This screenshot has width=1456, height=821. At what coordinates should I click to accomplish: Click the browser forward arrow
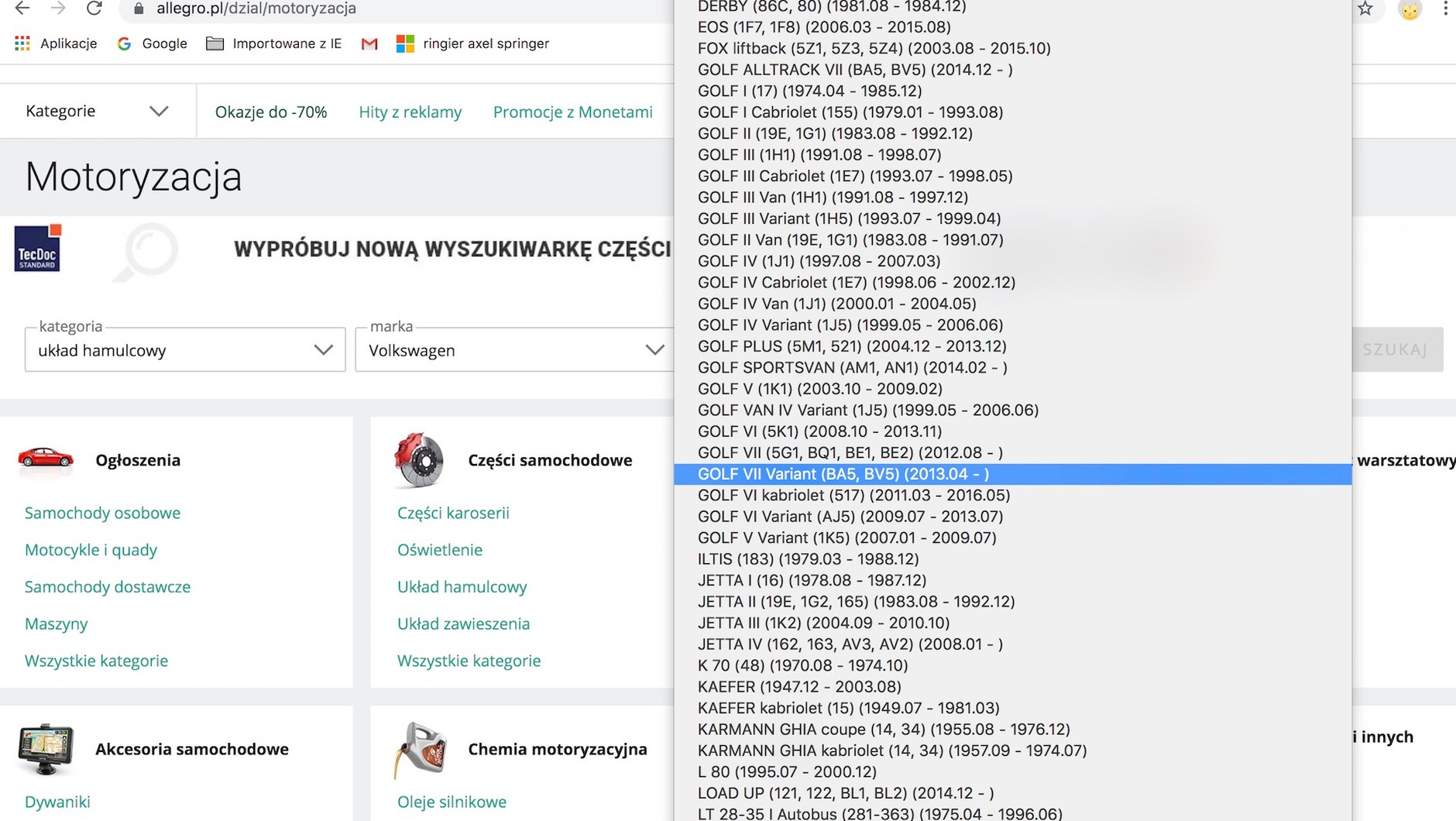point(58,9)
